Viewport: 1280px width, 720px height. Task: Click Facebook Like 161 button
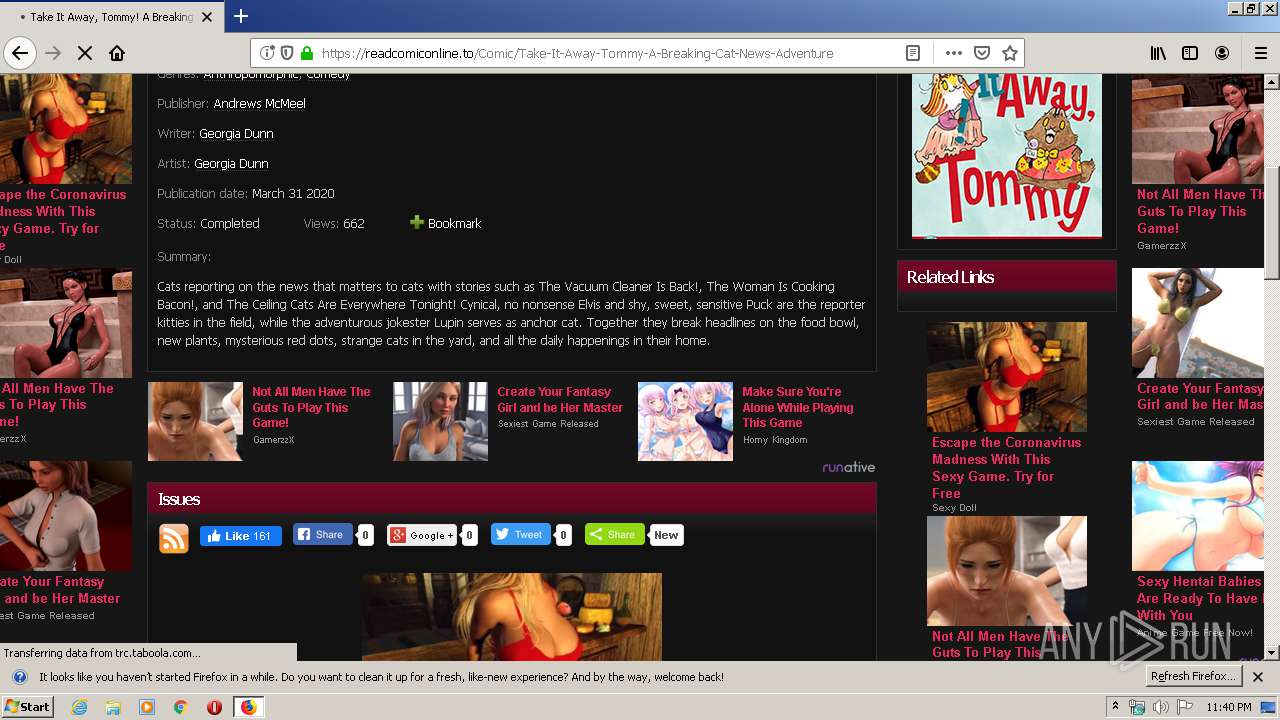point(241,536)
